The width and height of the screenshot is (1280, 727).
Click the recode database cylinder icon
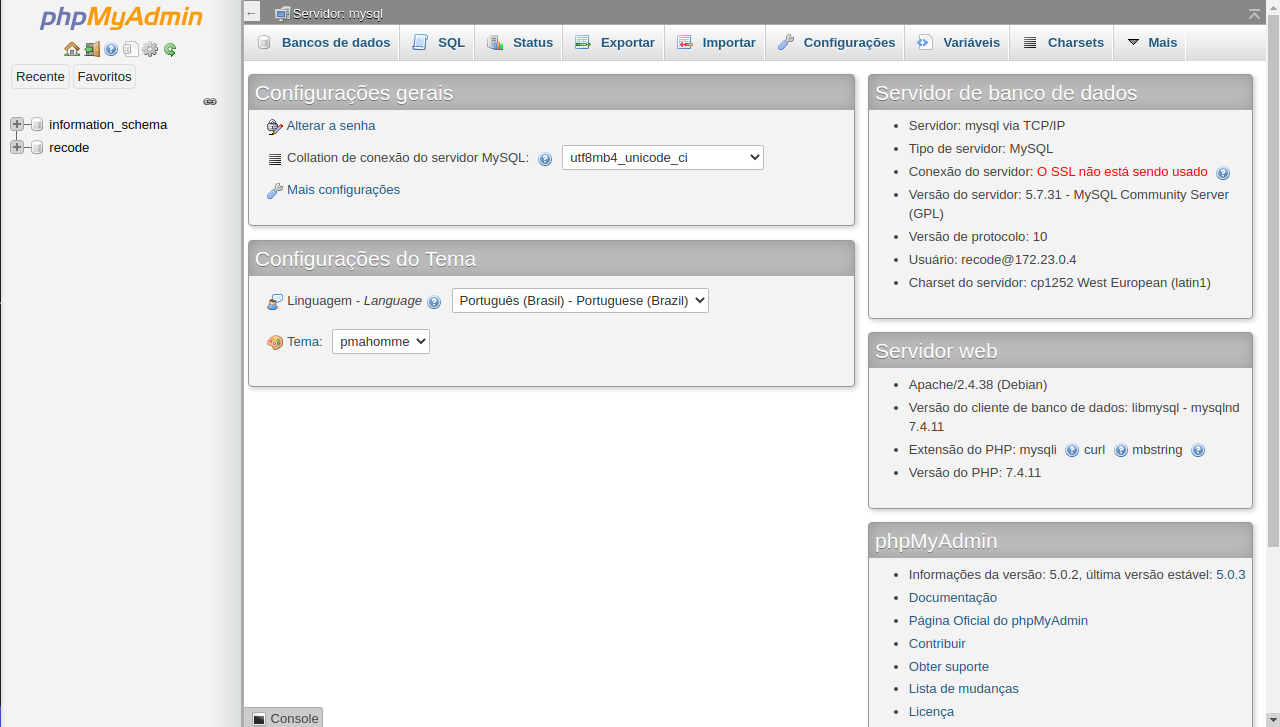(37, 148)
